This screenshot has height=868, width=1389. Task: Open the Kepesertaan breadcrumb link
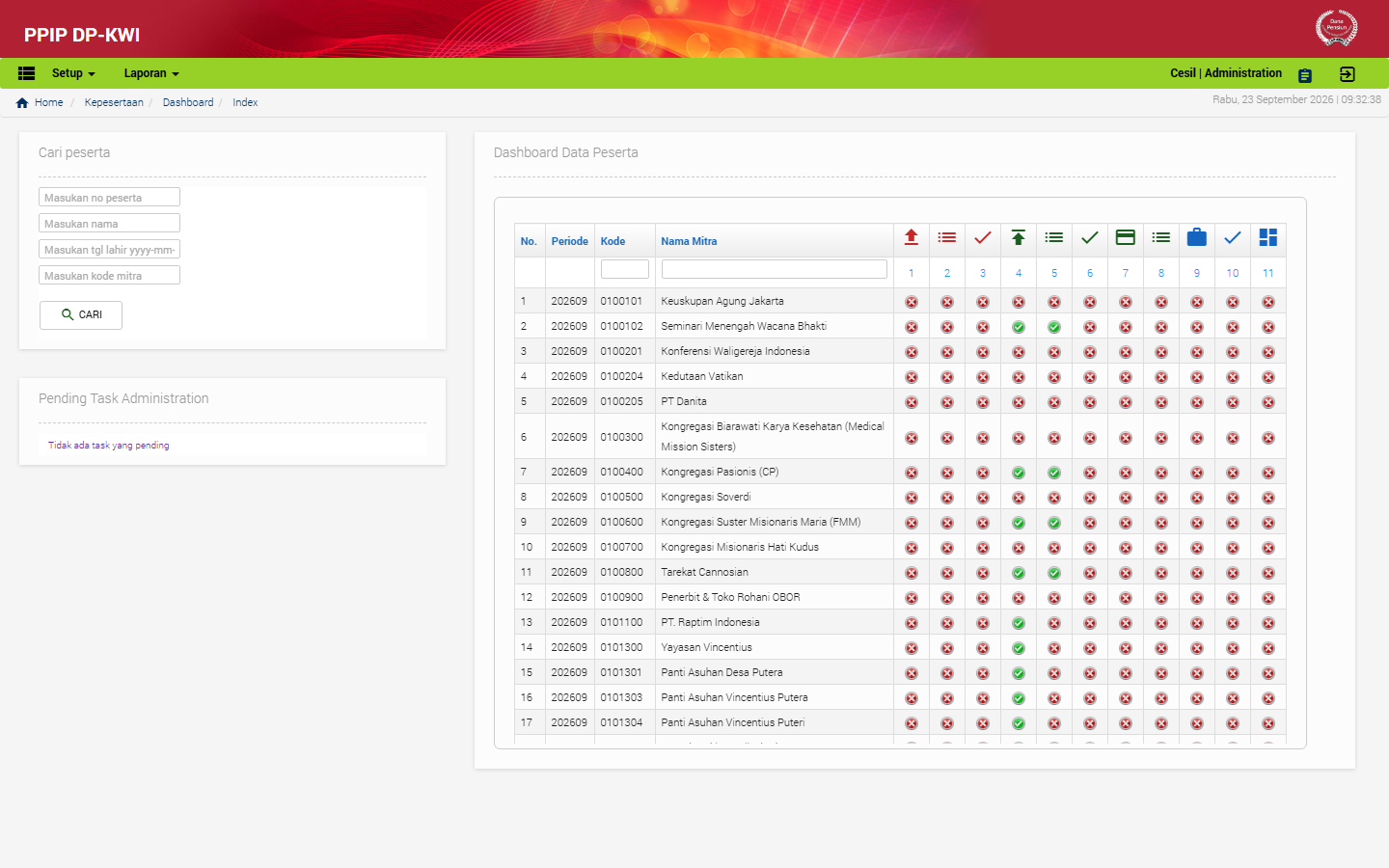[x=114, y=103]
